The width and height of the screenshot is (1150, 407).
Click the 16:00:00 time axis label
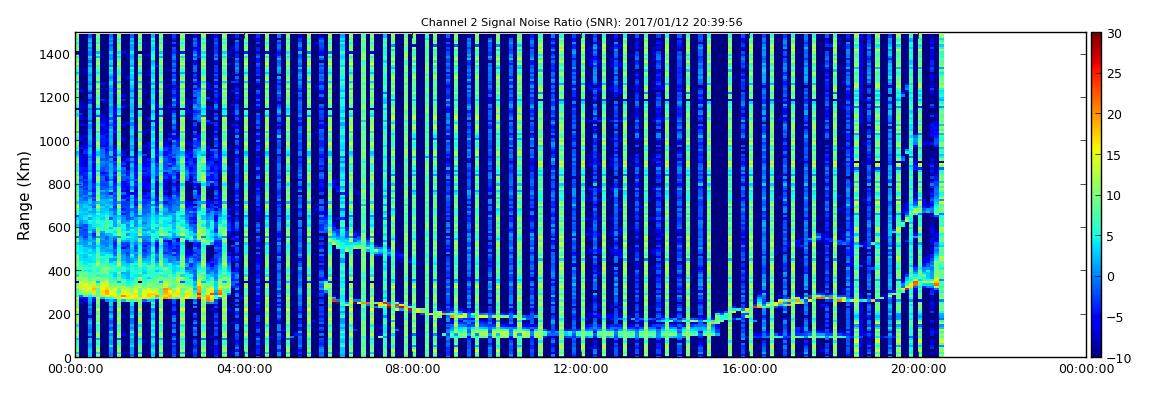748,370
